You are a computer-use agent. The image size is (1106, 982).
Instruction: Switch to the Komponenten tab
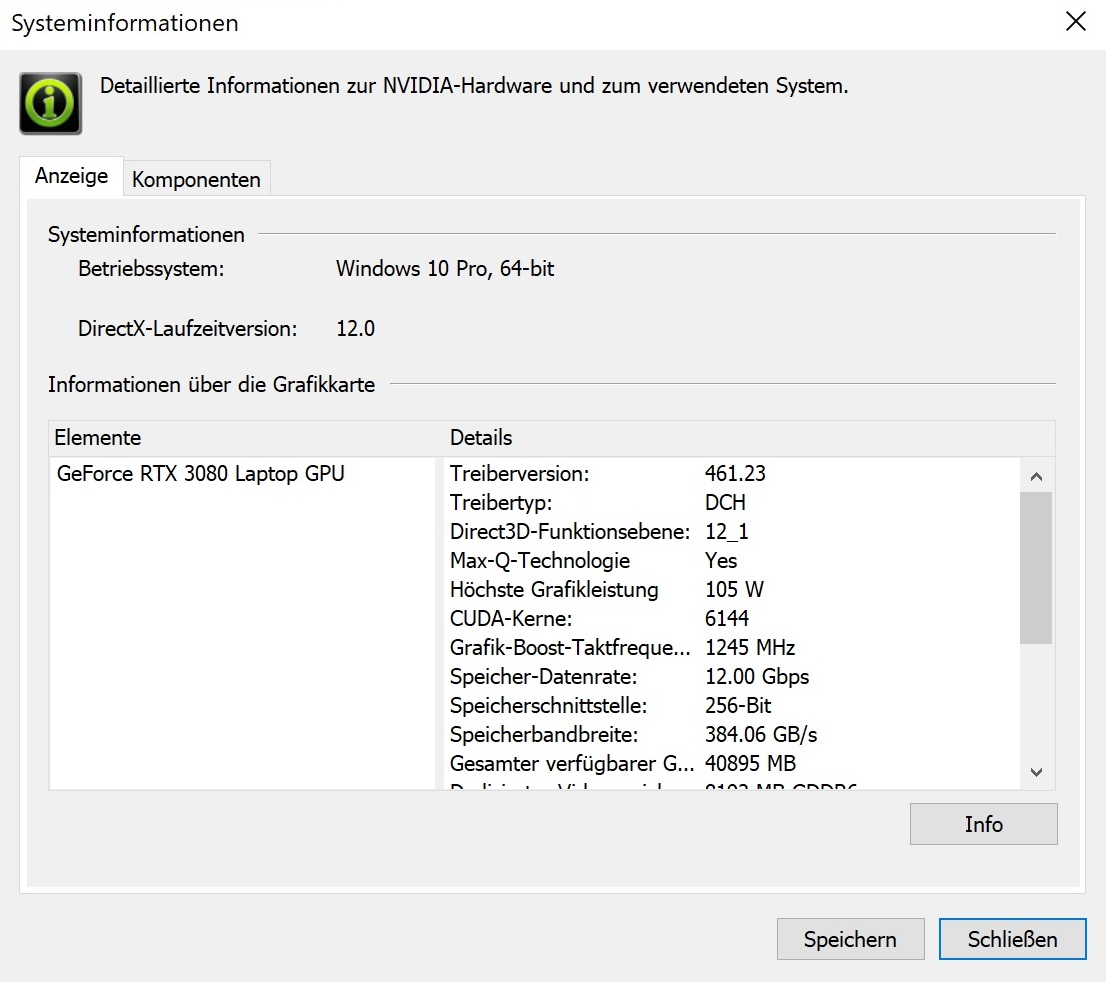pyautogui.click(x=196, y=180)
